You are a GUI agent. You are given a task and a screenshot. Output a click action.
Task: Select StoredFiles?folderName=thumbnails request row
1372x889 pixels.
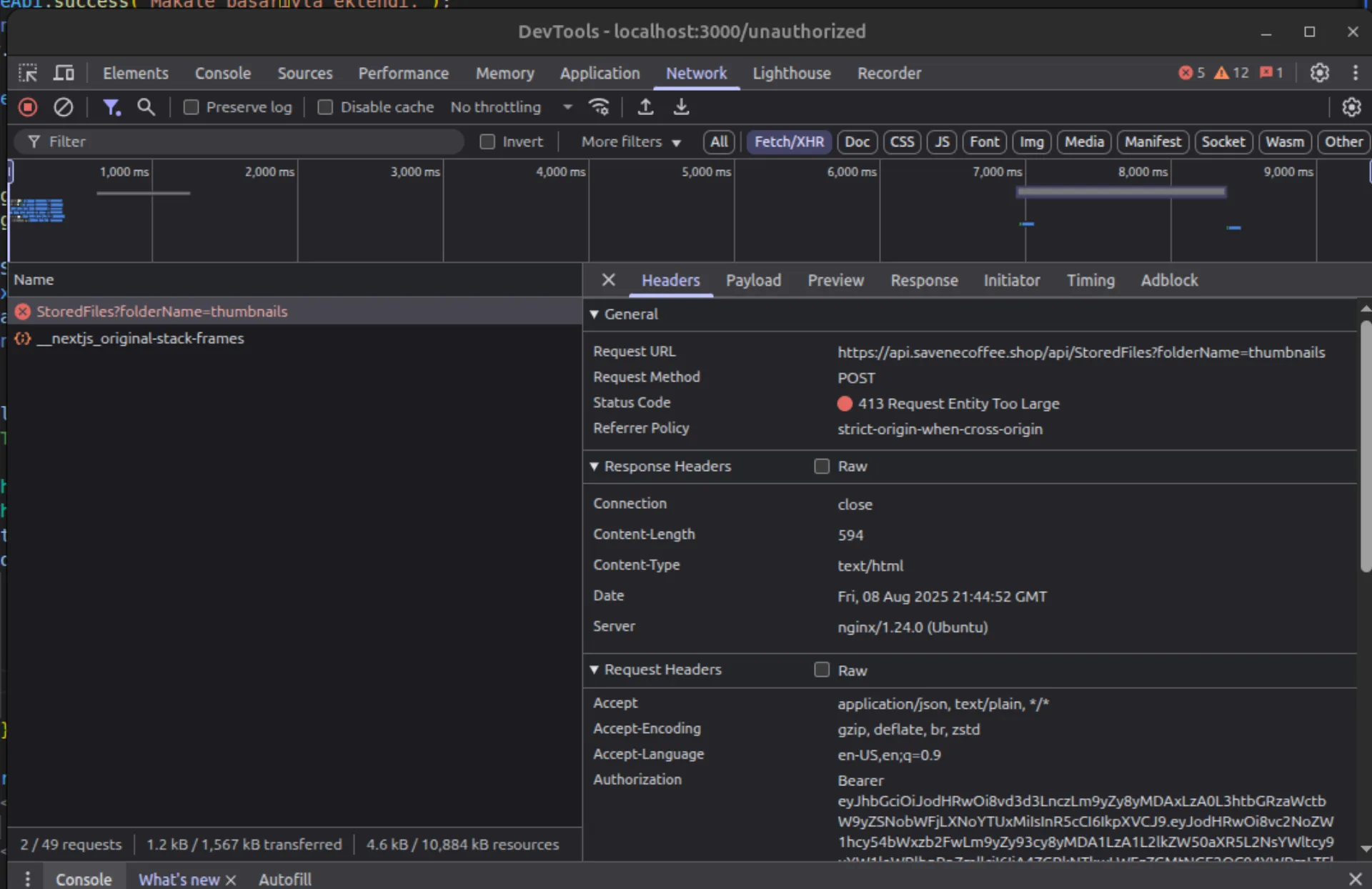pyautogui.click(x=162, y=312)
